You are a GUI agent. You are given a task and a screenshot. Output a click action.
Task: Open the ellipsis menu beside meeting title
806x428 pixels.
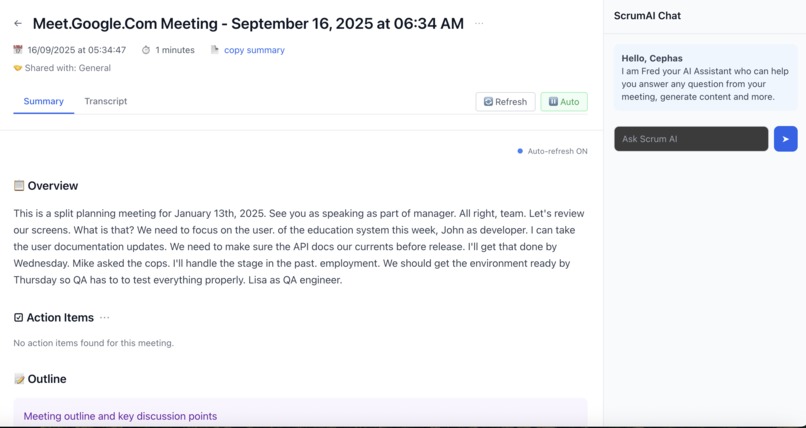pos(479,23)
